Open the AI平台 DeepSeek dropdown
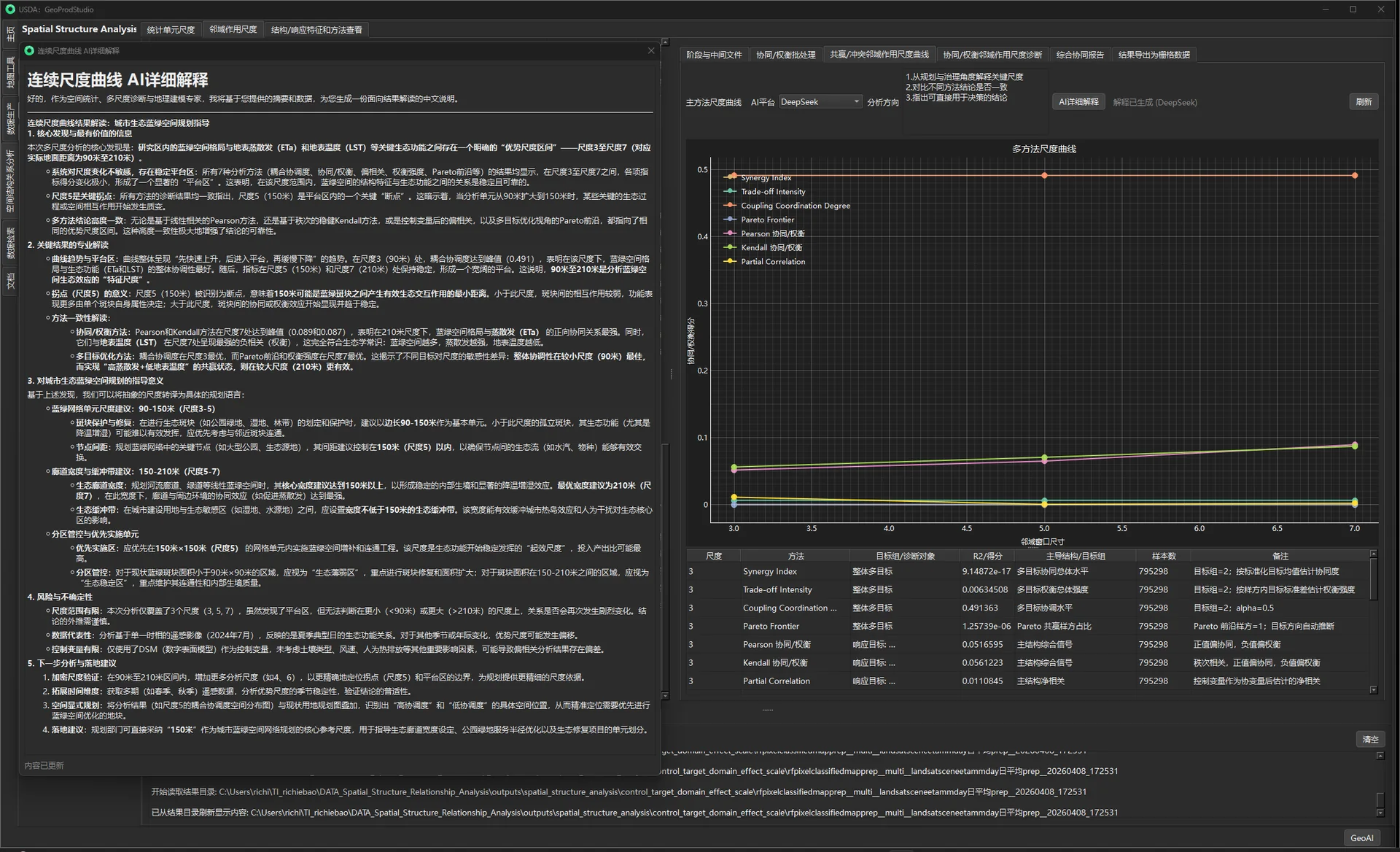The height and width of the screenshot is (852, 1400). click(x=820, y=102)
